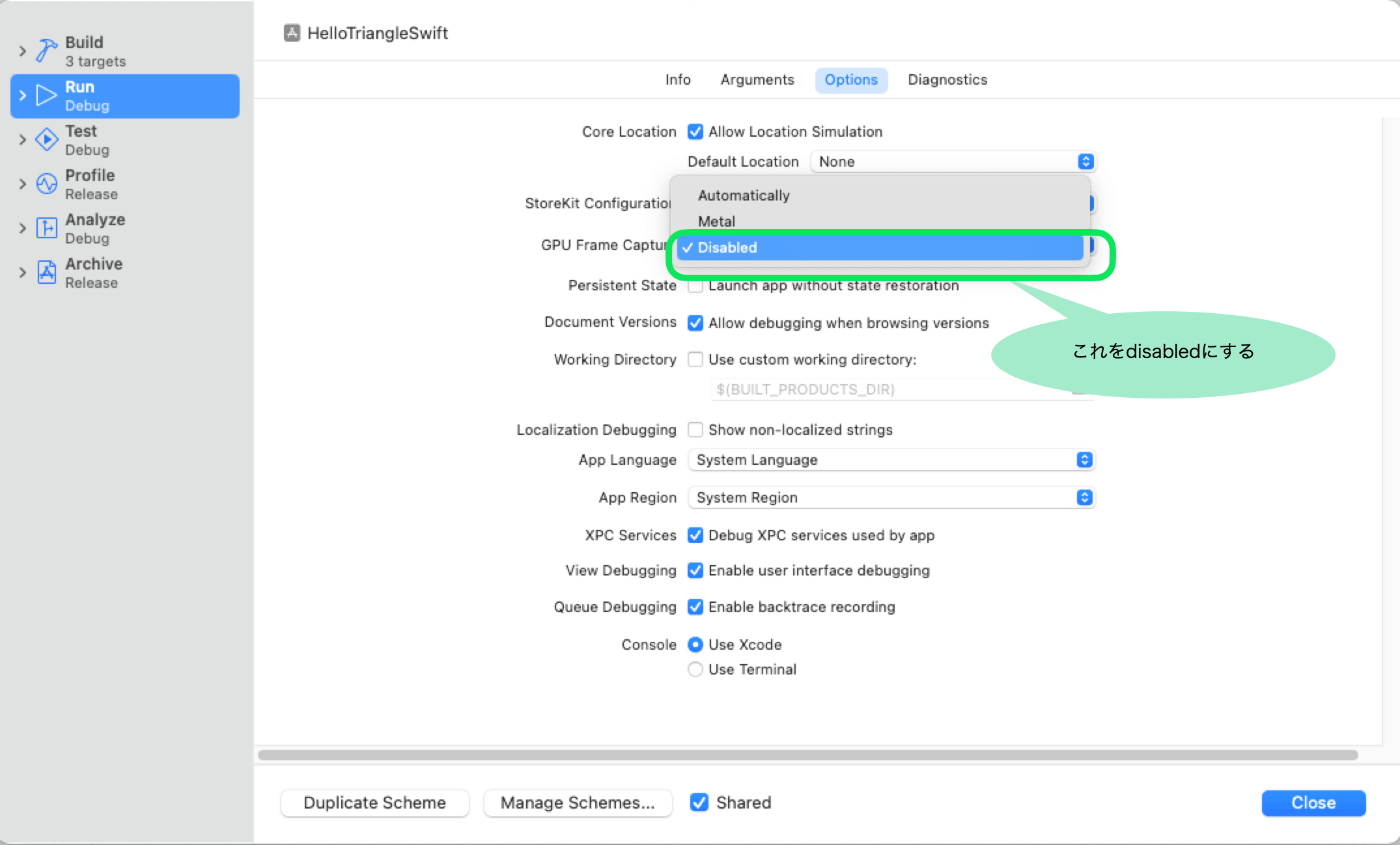1400x845 pixels.
Task: Toggle Debug XPC services used by app
Action: click(696, 535)
